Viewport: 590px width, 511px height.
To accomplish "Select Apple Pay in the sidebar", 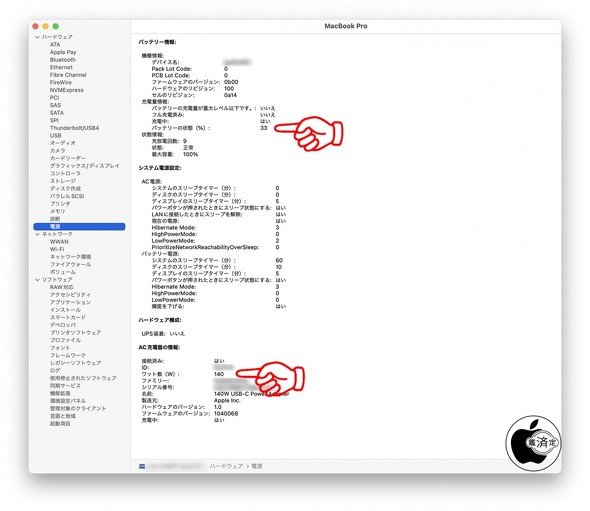I will (63, 52).
